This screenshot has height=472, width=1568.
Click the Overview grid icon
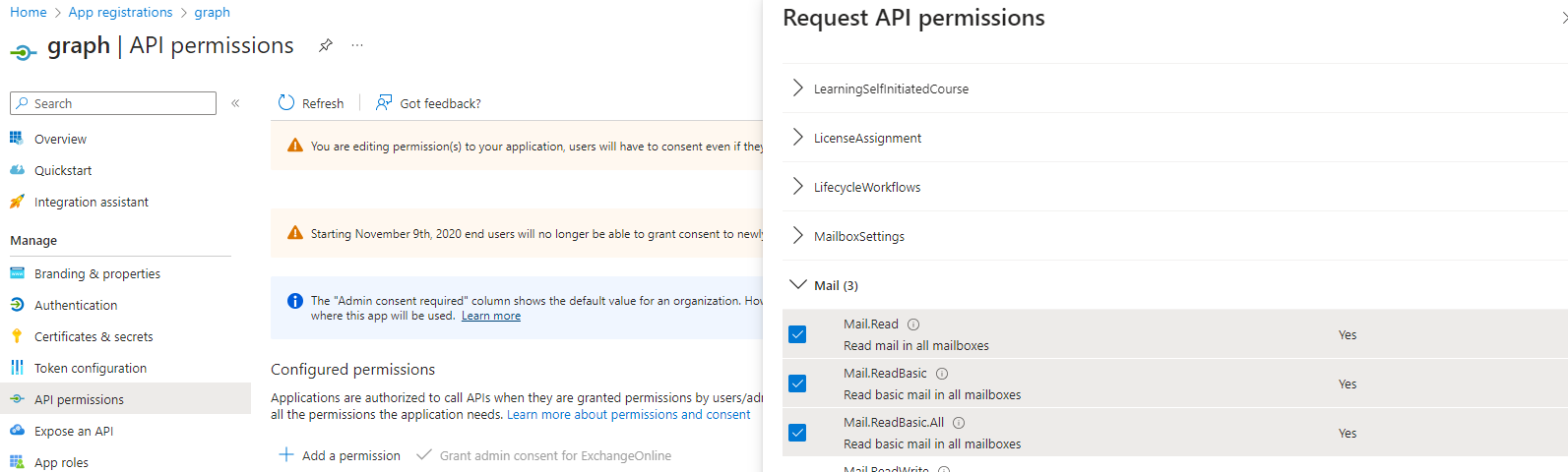17,139
